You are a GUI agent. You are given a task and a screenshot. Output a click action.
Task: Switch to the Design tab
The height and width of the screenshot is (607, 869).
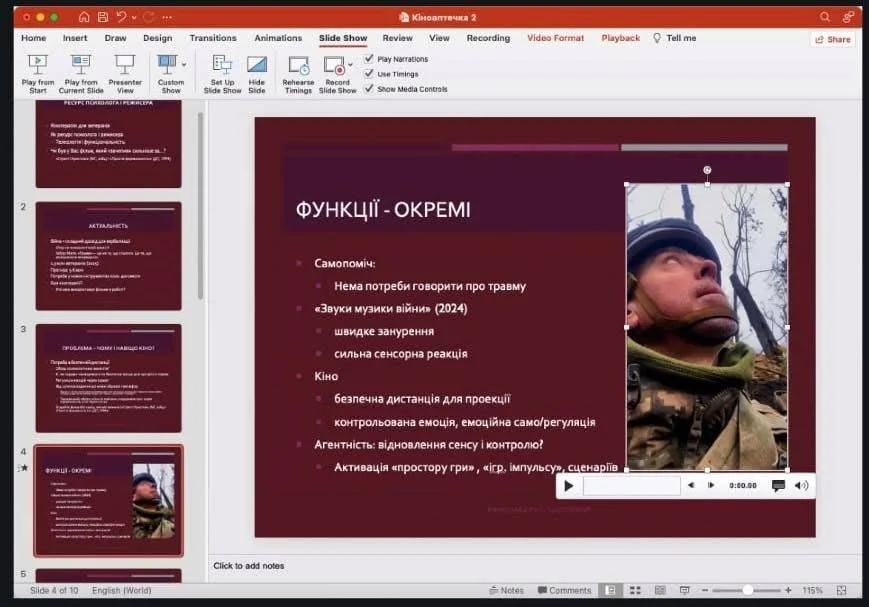[157, 38]
